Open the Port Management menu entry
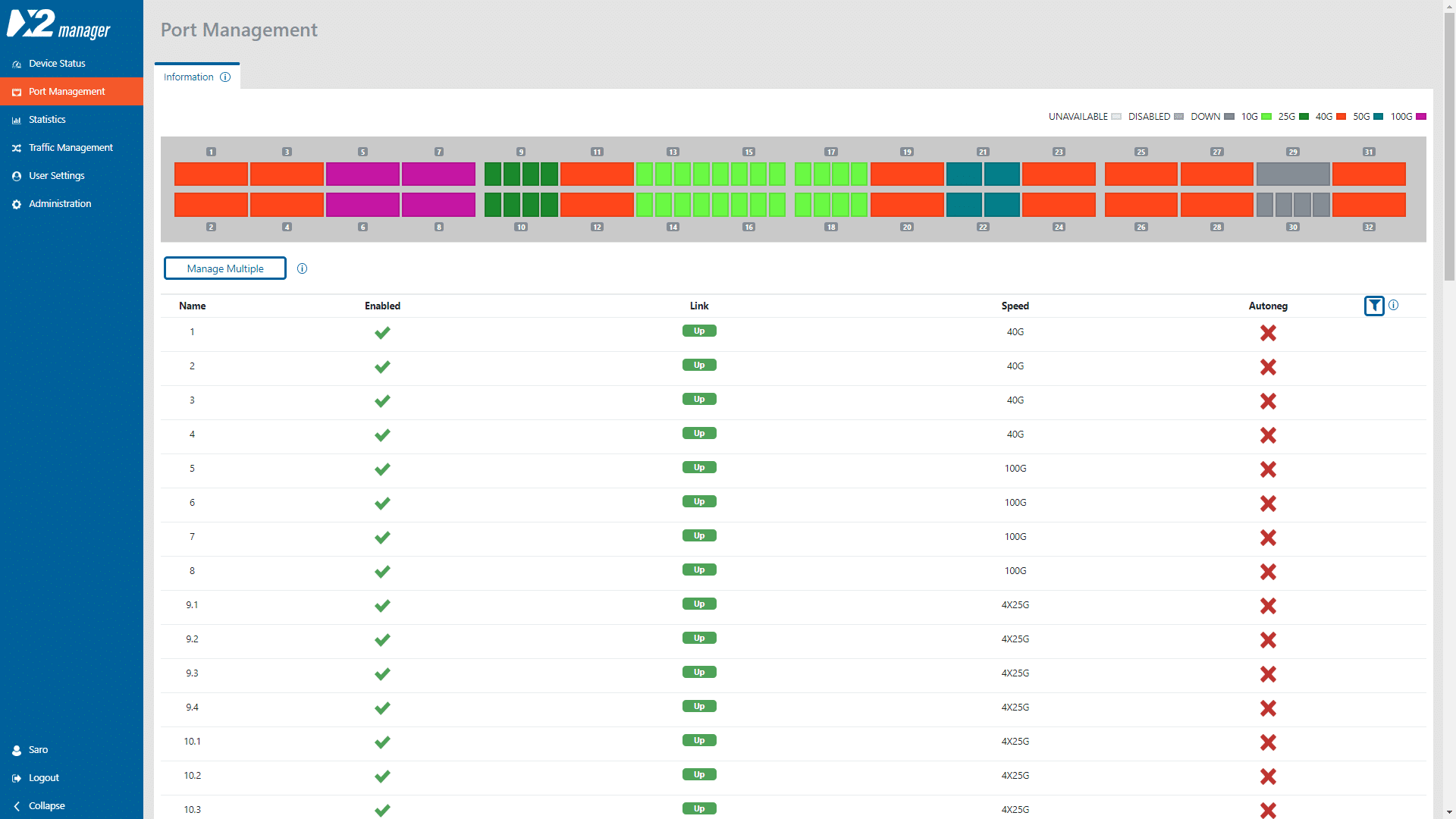This screenshot has width=1456, height=819. tap(67, 91)
